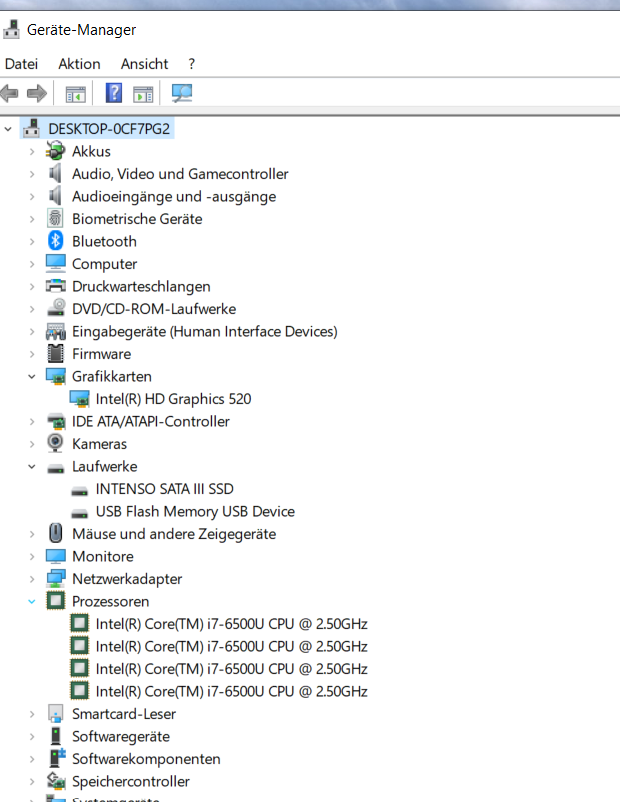The height and width of the screenshot is (802, 620).
Task: Expand the Bluetooth category
Action: tap(32, 241)
